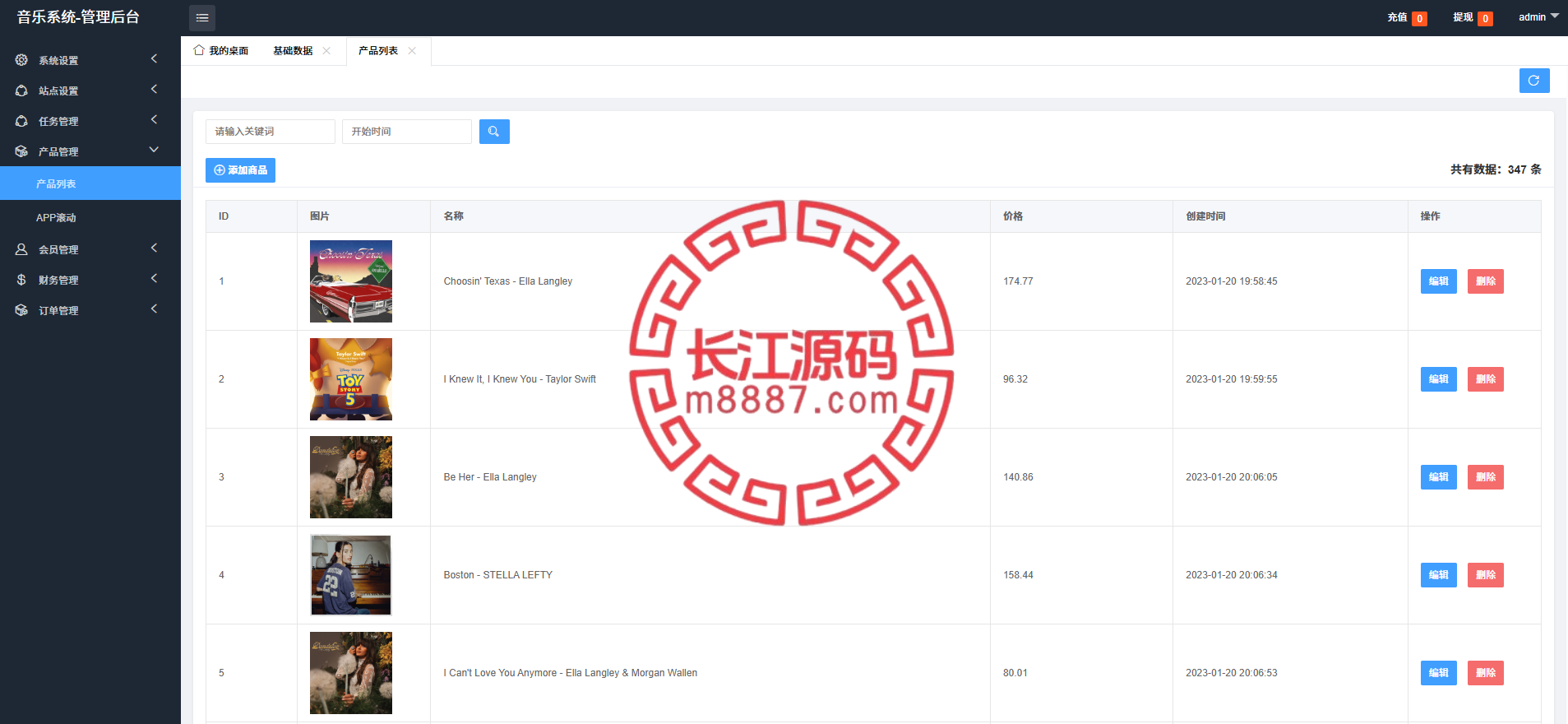Delete the Choosin' Texas product row
Screen dimensions: 1568x724
click(x=1485, y=281)
